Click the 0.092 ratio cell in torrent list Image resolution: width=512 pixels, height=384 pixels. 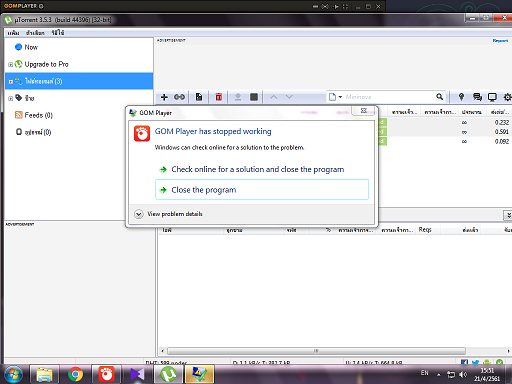502,141
